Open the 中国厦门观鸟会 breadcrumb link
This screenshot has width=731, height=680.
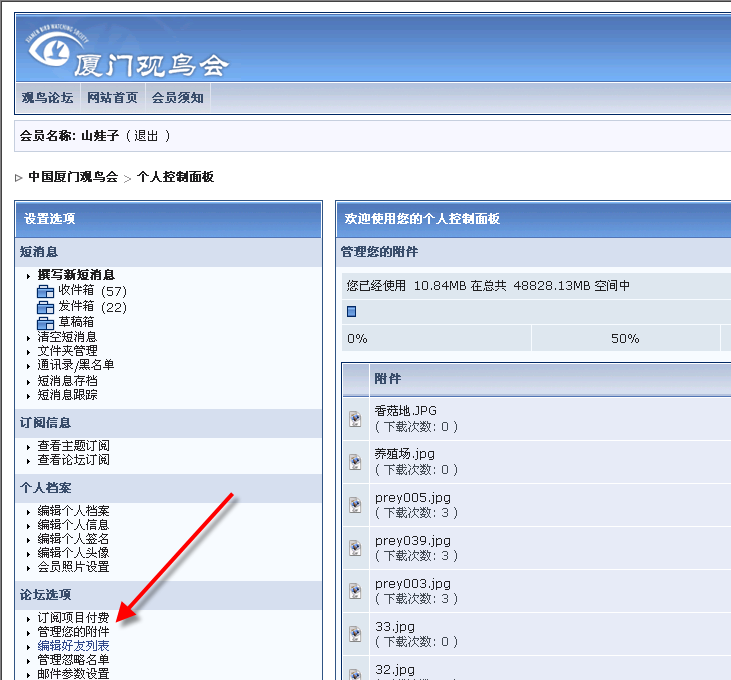coord(73,177)
